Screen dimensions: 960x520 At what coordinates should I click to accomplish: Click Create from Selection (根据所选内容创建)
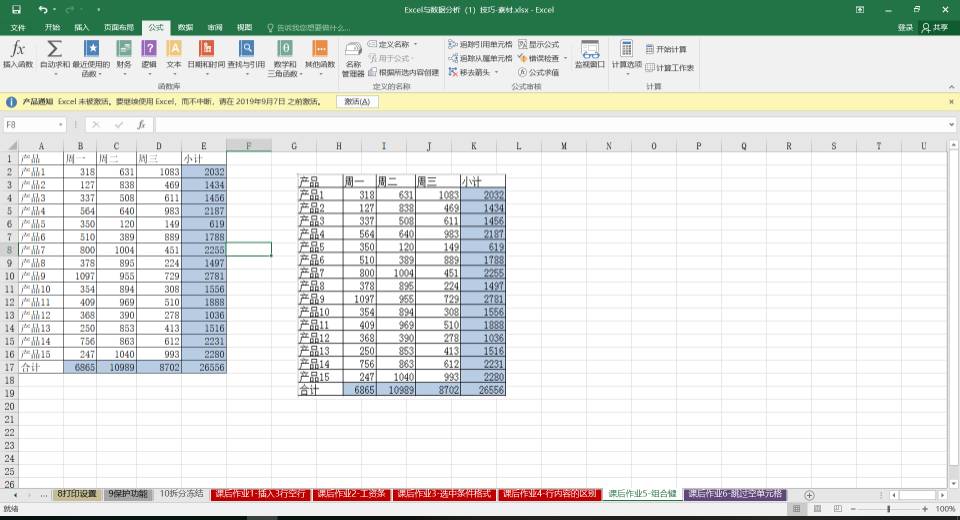click(x=403, y=72)
